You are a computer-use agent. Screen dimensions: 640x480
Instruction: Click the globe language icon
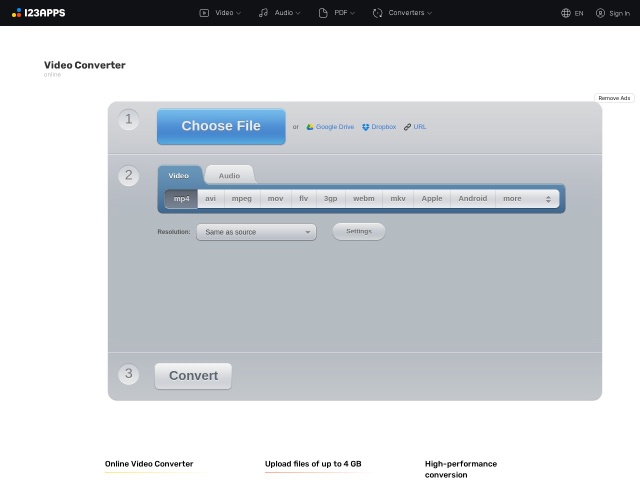coord(566,13)
